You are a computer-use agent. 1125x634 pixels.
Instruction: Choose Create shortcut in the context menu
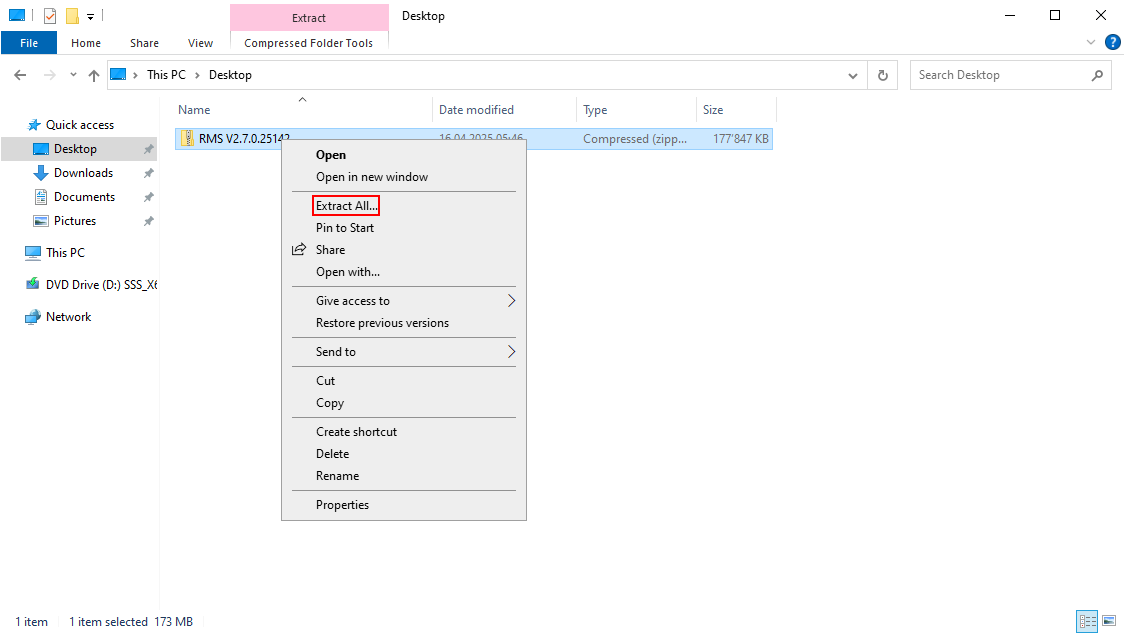coord(404,432)
